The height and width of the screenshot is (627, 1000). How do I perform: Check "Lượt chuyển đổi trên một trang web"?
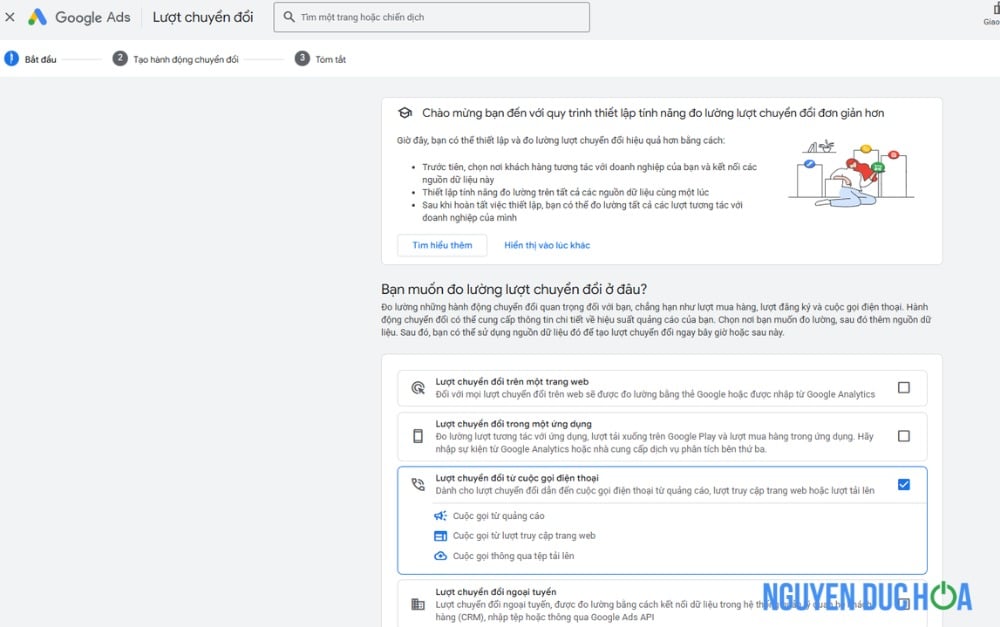coord(903,386)
